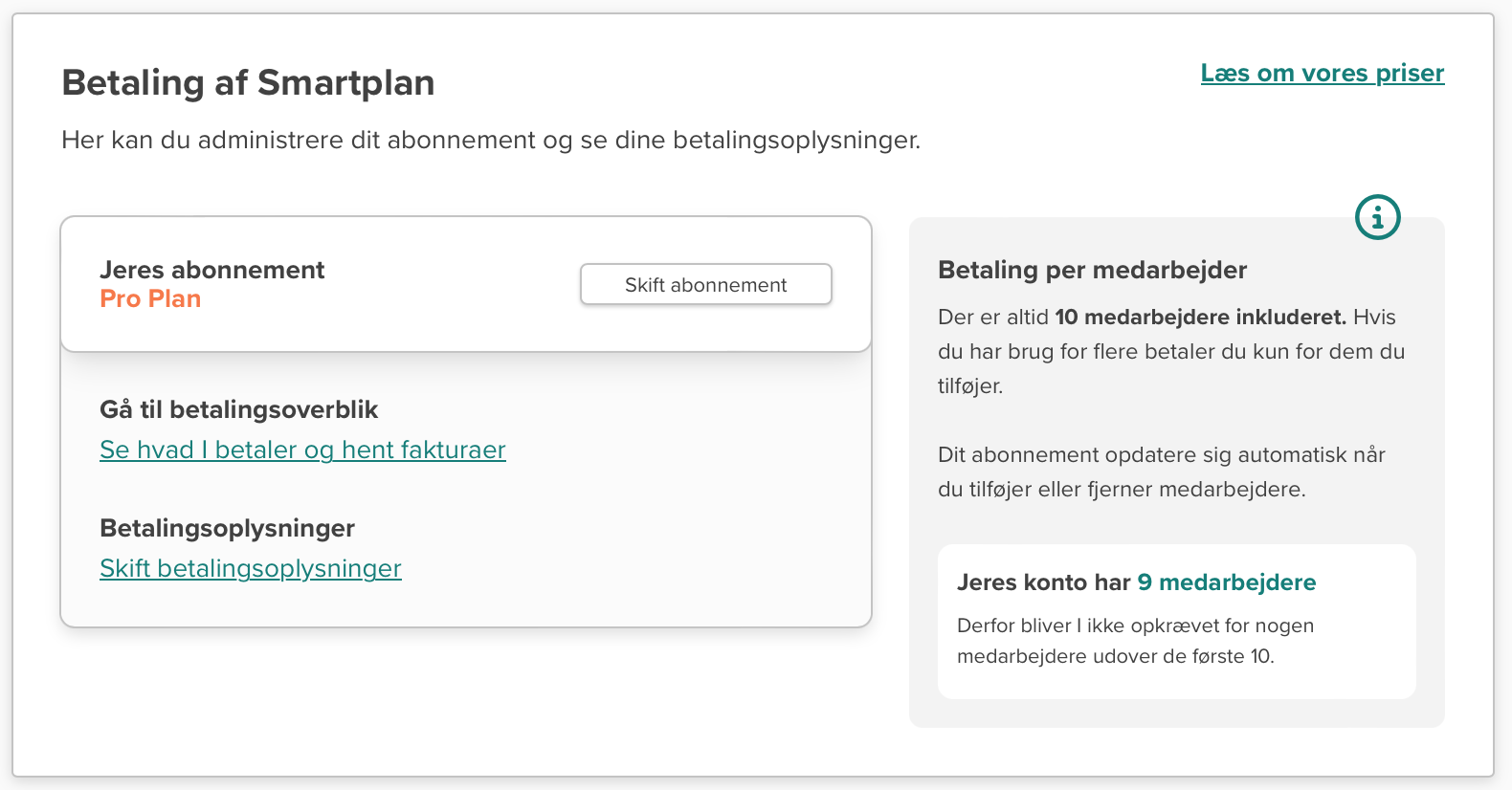This screenshot has width=1512, height=790.
Task: Click the 'Betalingsoplysninger' section heading
Action: [x=227, y=528]
